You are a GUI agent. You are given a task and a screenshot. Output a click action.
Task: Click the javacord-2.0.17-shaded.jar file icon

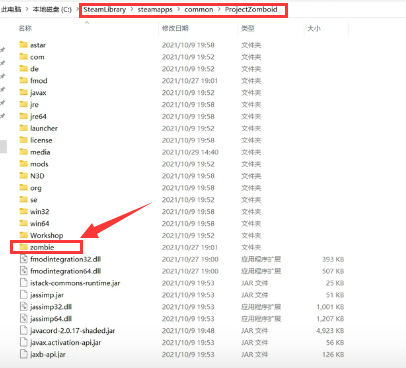click(23, 330)
